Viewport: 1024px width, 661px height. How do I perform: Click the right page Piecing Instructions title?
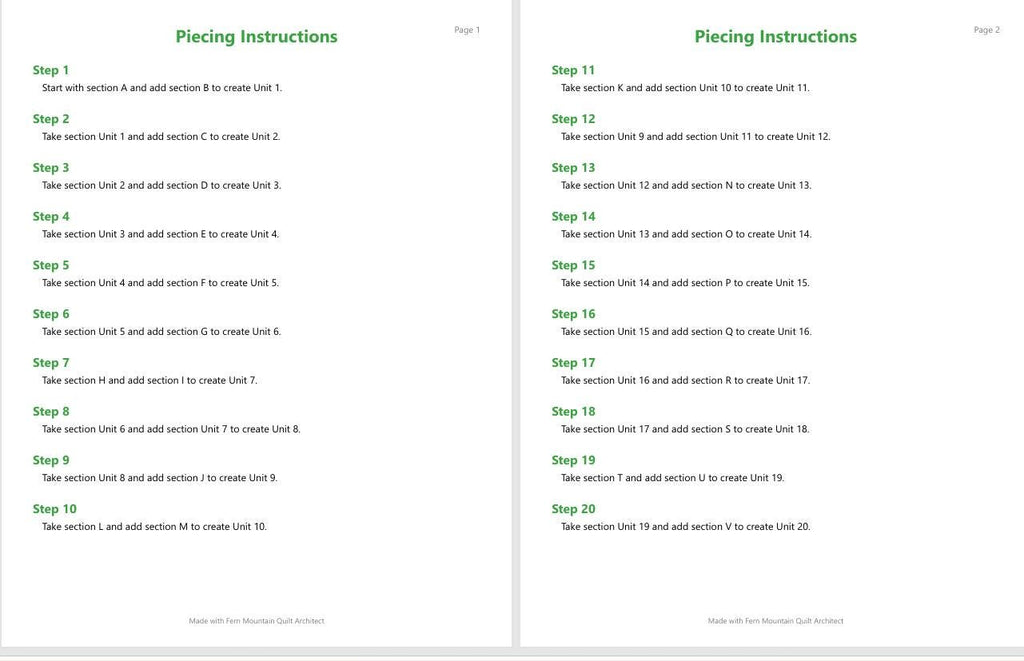[x=776, y=37]
